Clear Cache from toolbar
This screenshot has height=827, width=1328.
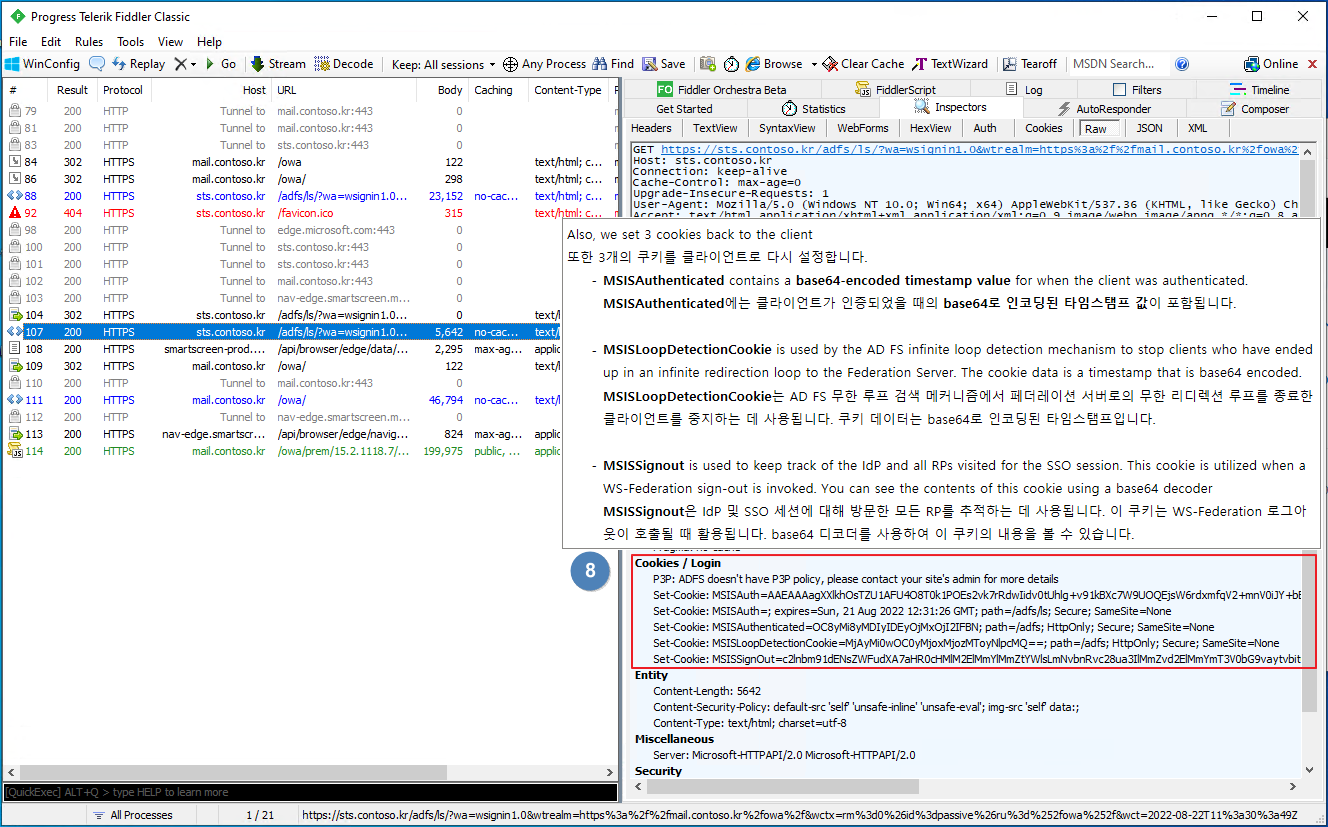[863, 64]
